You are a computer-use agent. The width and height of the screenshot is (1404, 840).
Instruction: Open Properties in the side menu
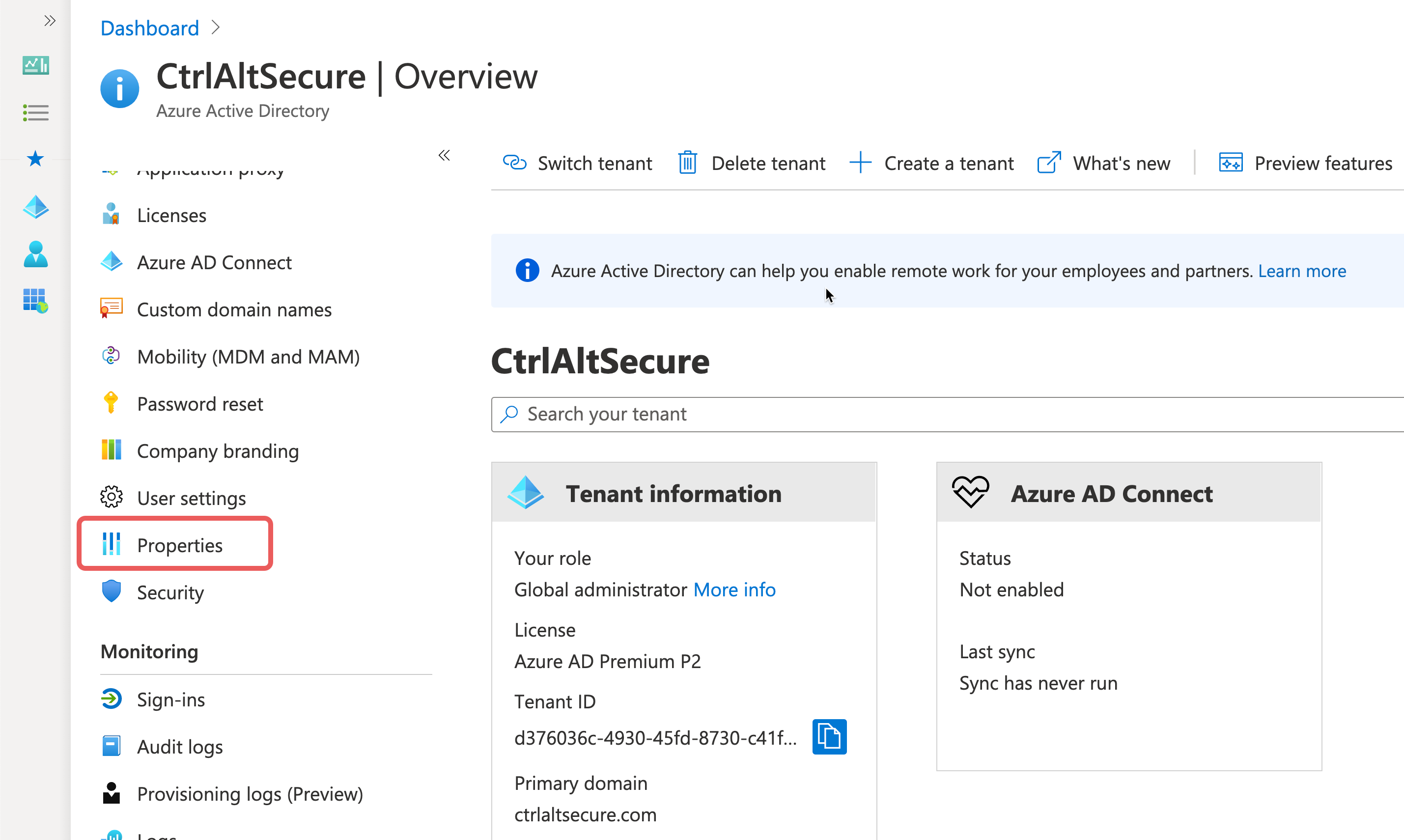179,545
